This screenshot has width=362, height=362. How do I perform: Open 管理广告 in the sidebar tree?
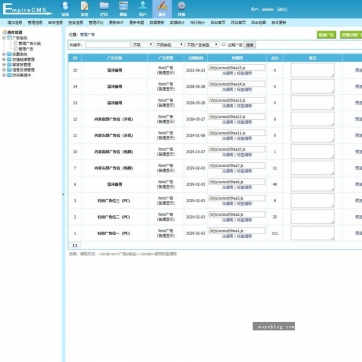[x=26, y=49]
